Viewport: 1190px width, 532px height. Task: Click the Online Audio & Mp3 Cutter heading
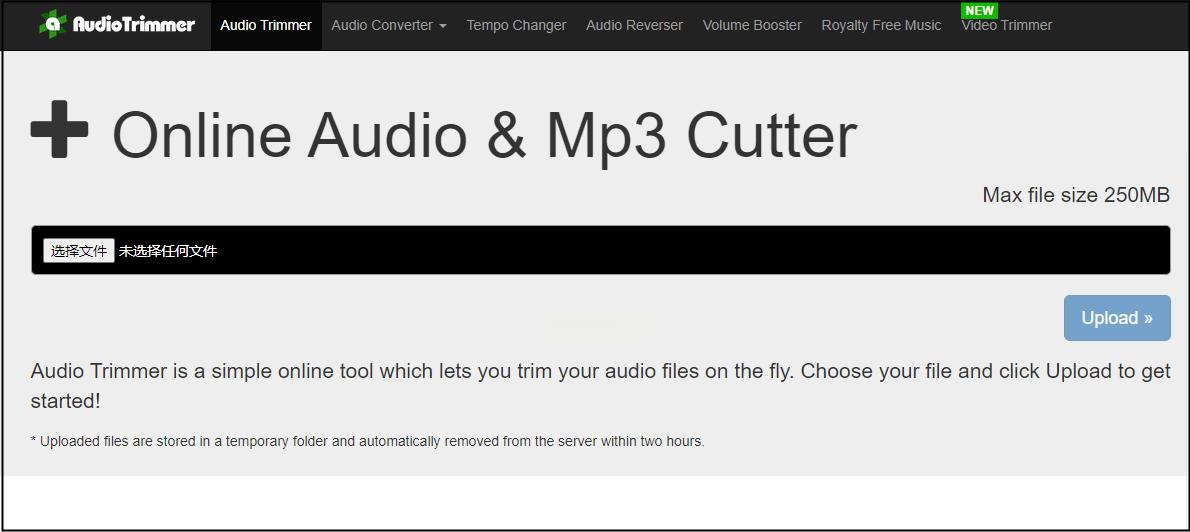[x=484, y=135]
